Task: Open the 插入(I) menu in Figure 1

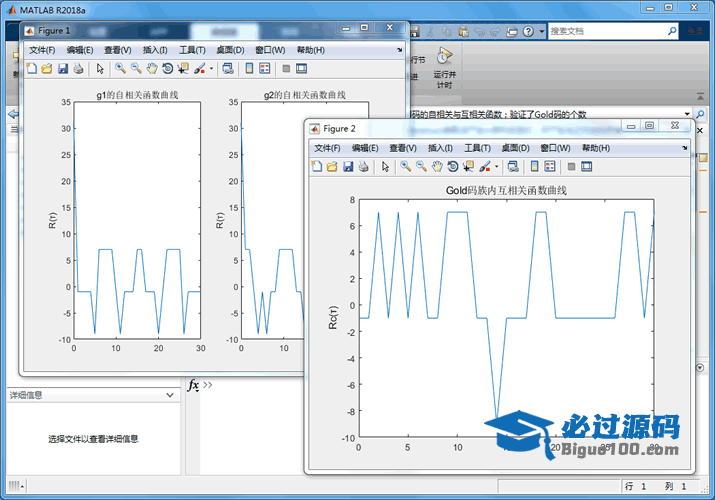Action: pos(155,50)
